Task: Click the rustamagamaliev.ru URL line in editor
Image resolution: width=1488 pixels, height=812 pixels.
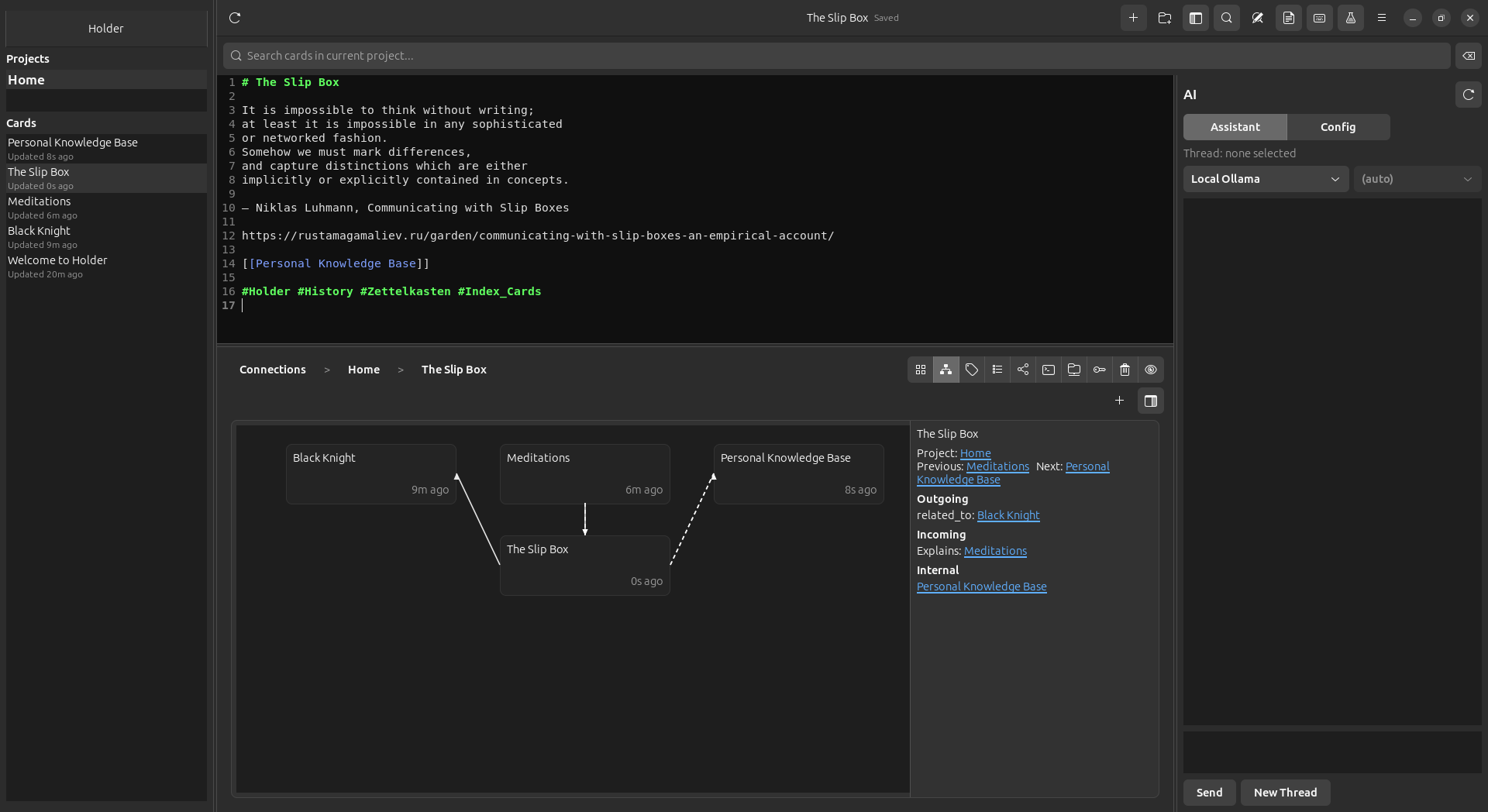Action: coord(538,236)
